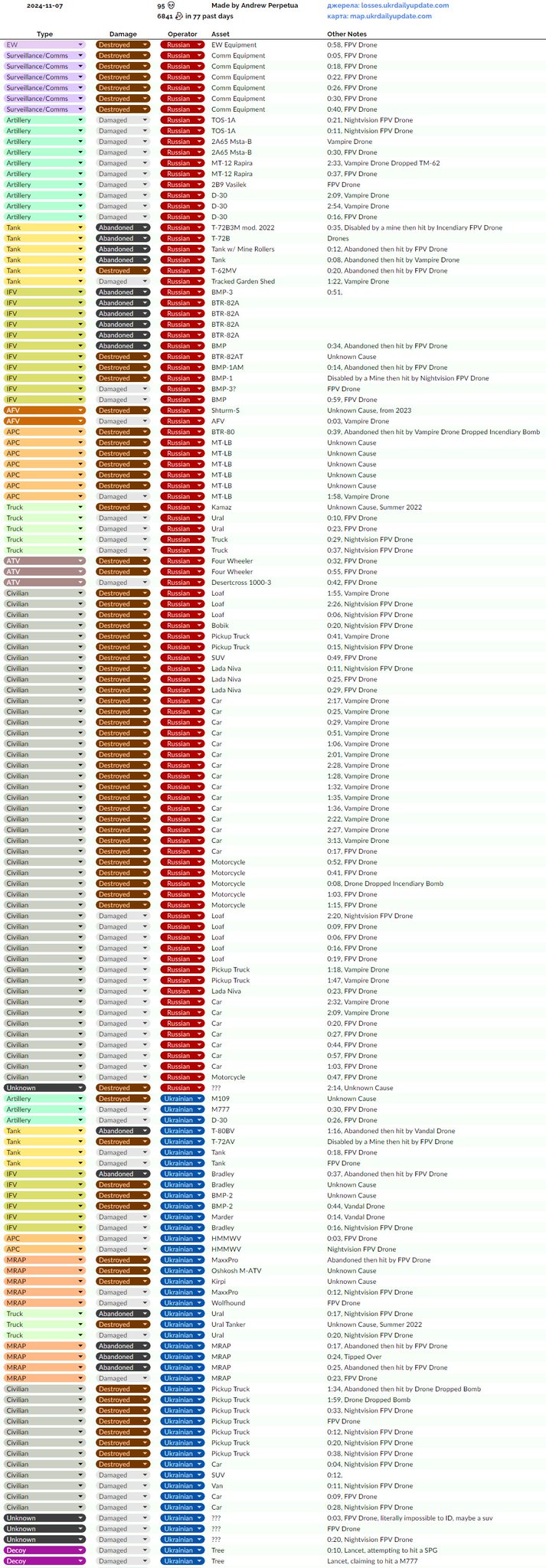Open MRAP type dropdown in Oshkosh M-ATV row

(x=44, y=1271)
